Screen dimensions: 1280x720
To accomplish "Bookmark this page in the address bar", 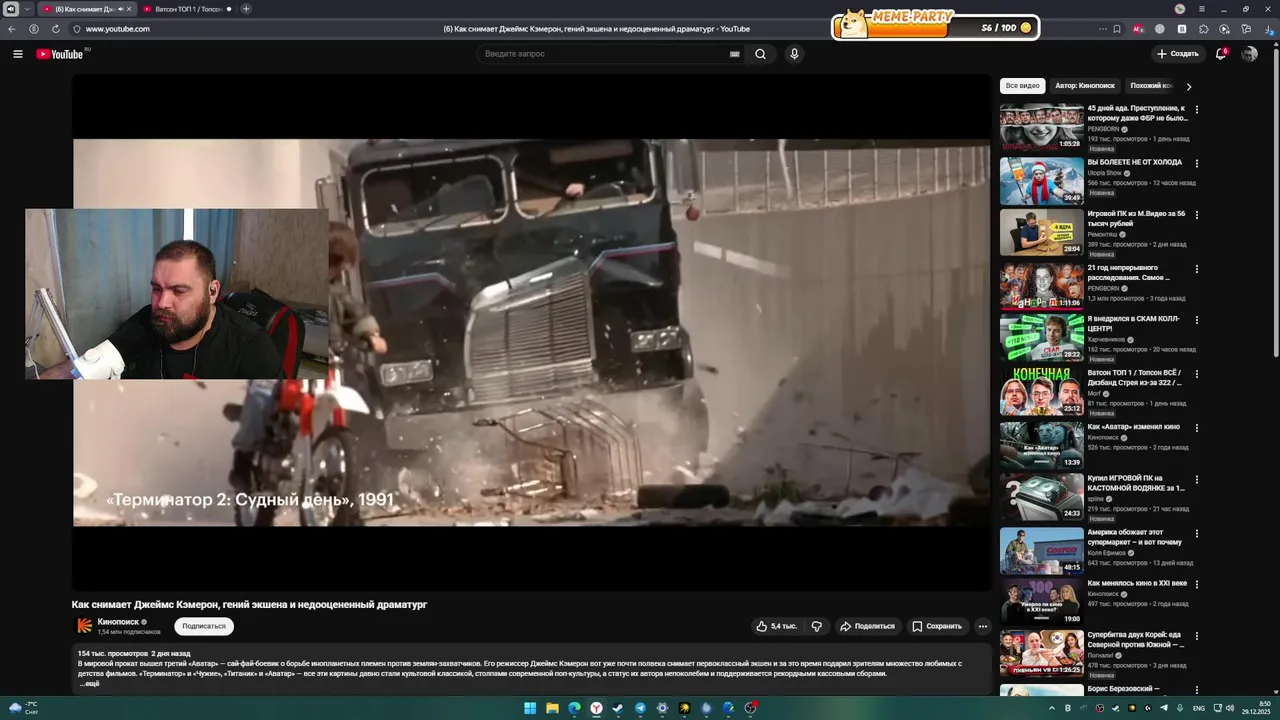I will [x=1117, y=29].
